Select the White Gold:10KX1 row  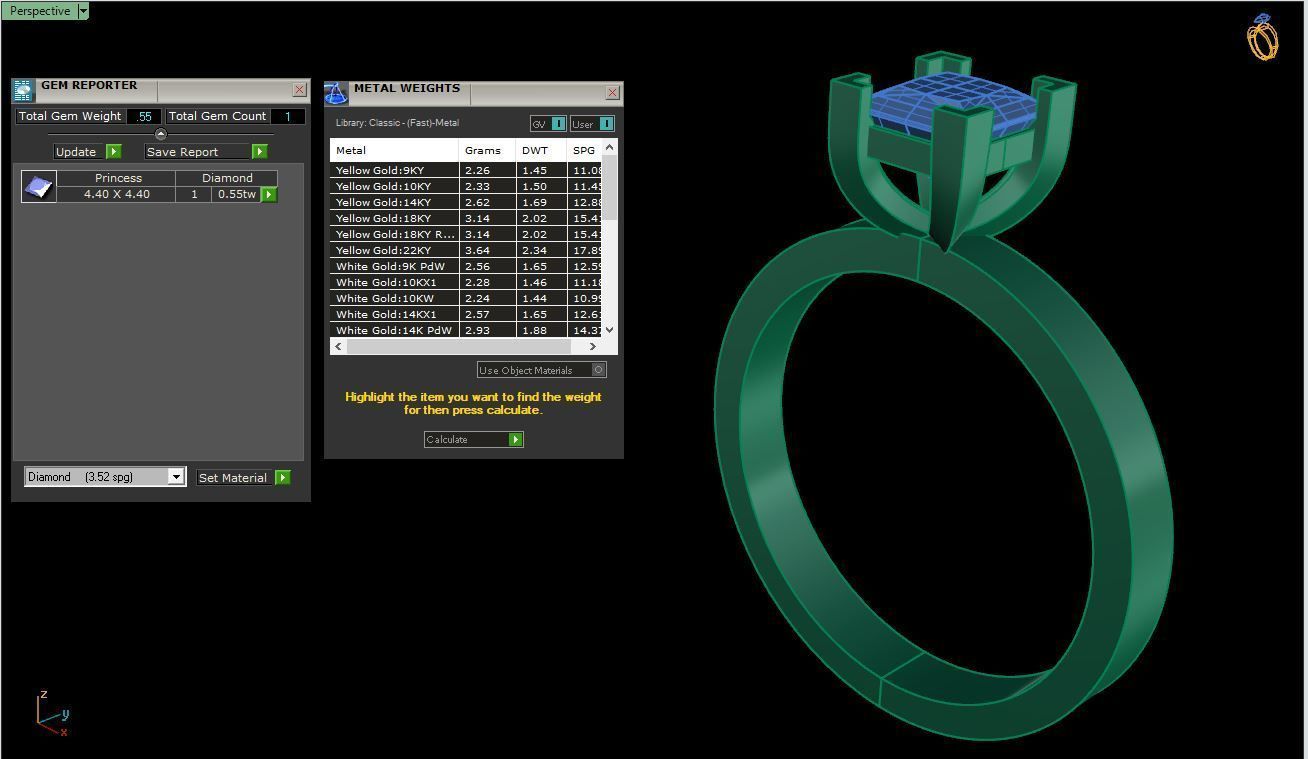pos(466,282)
